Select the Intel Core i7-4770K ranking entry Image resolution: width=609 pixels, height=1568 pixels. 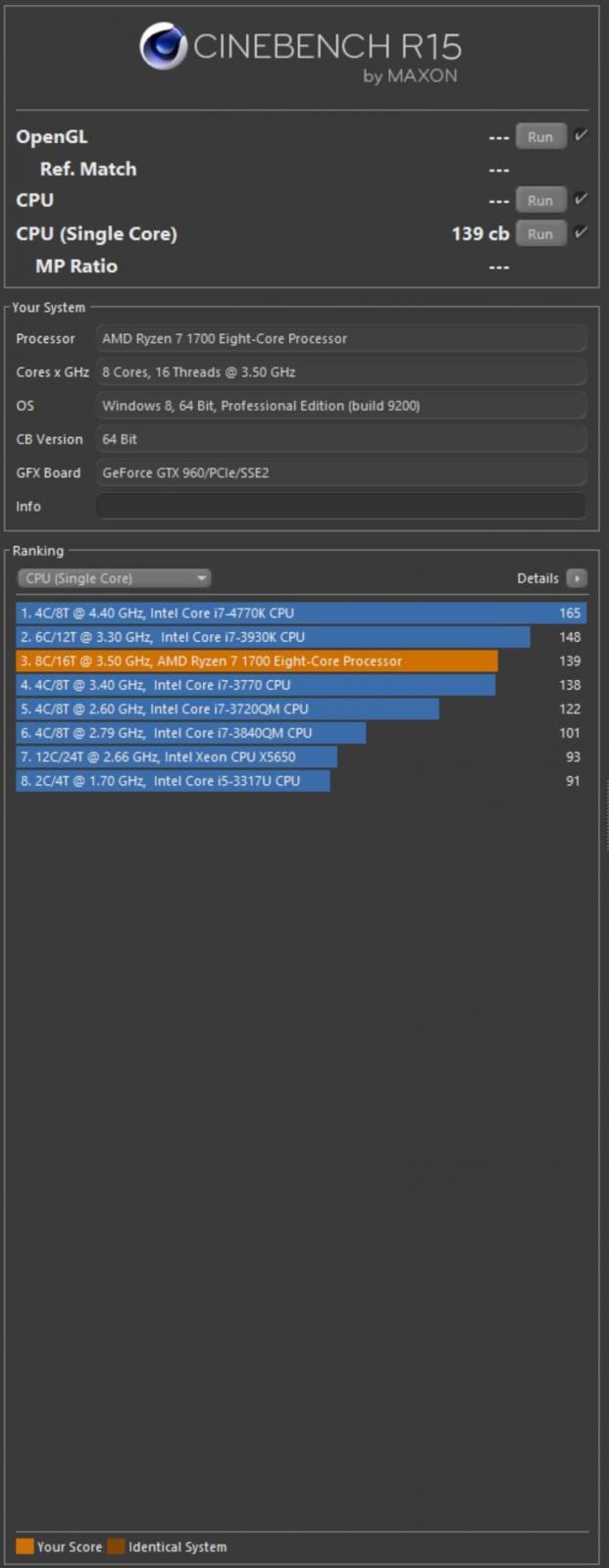click(300, 613)
